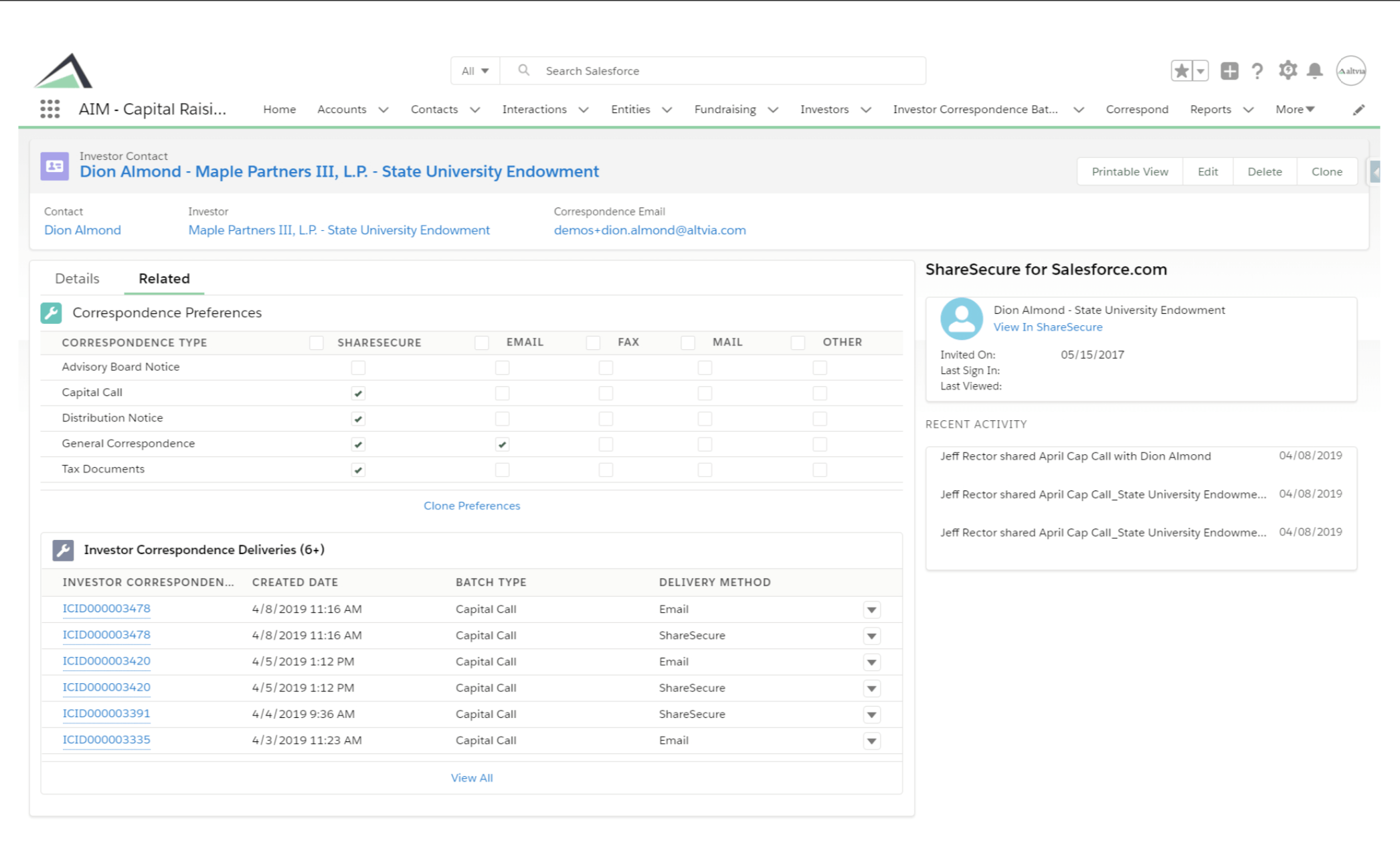This screenshot has height=843, width=1400.
Task: Open the Notifications bell icon
Action: [1314, 70]
